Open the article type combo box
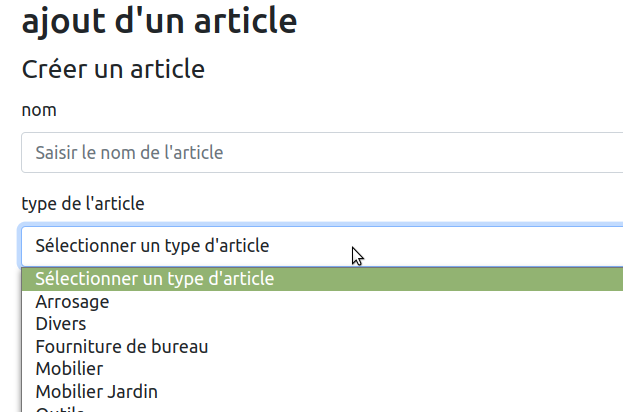 coord(320,246)
